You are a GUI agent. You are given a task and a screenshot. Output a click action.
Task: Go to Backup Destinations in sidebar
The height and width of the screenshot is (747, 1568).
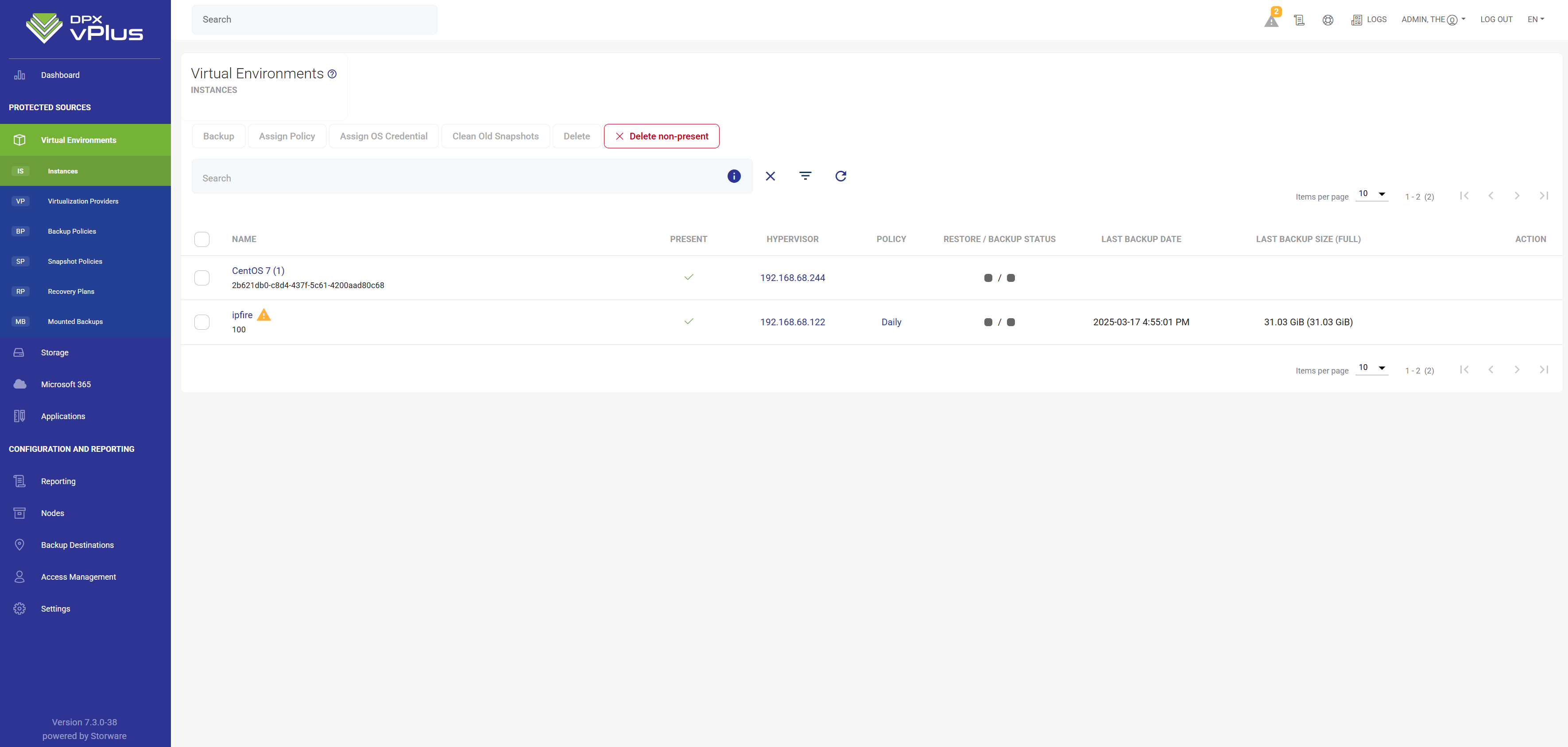(77, 545)
